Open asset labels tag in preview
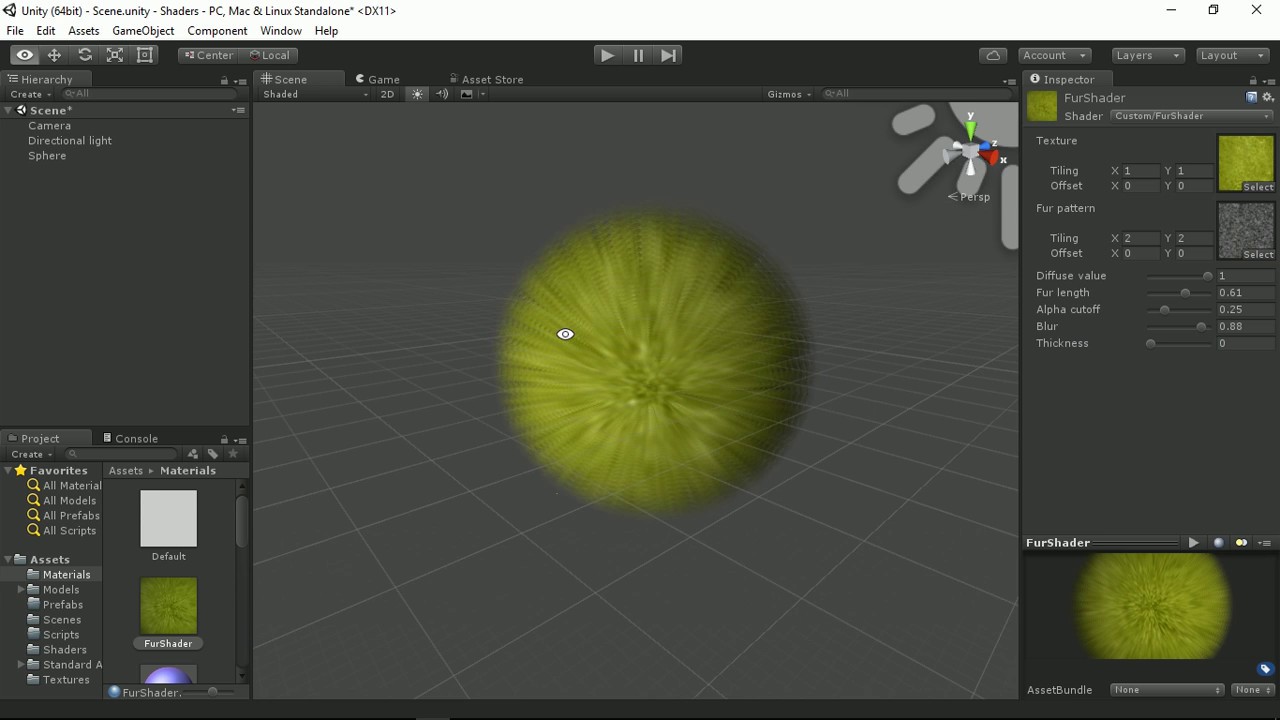This screenshot has height=720, width=1280. tap(1265, 669)
